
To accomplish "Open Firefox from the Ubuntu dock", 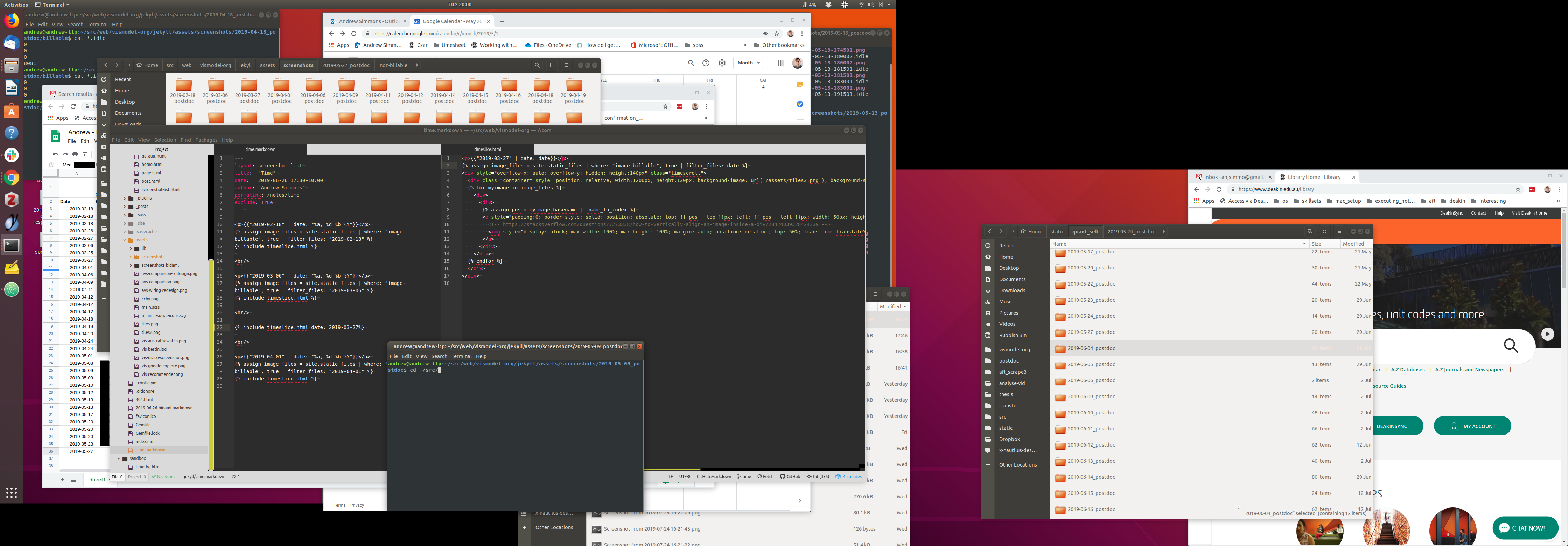I will [x=12, y=21].
